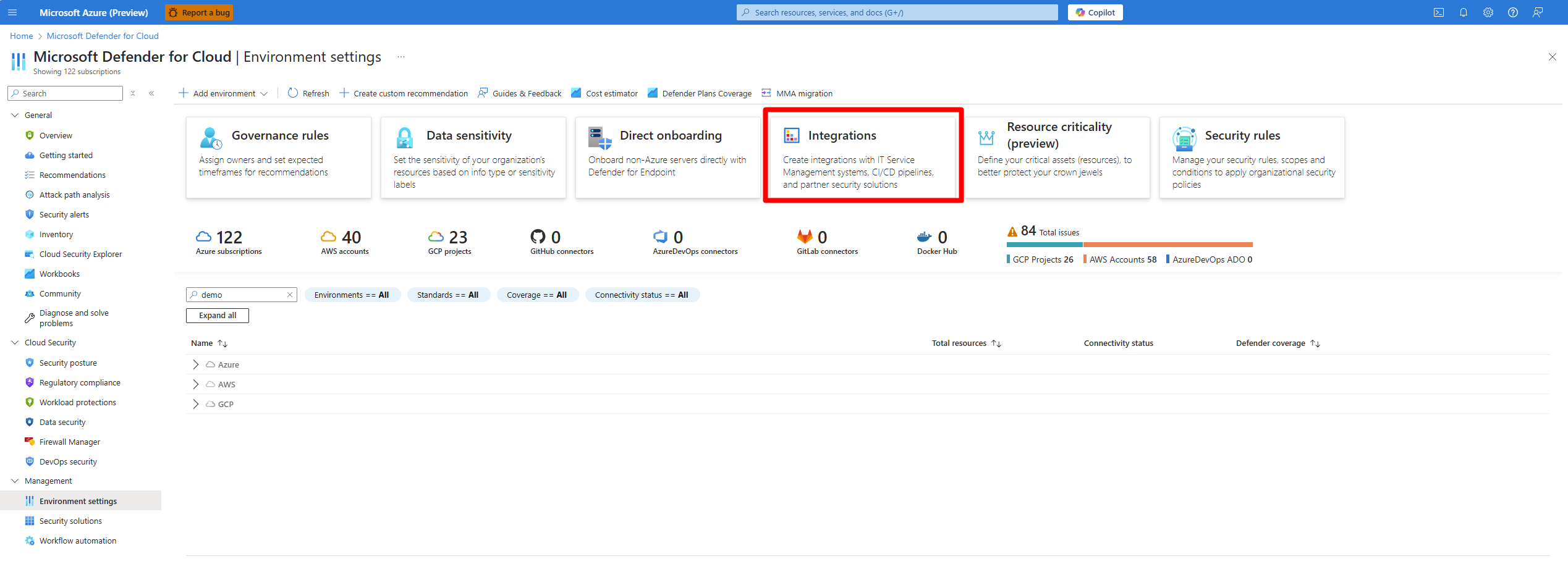Click Create custom recommendation
Screen dimensions: 1568x564
(404, 93)
